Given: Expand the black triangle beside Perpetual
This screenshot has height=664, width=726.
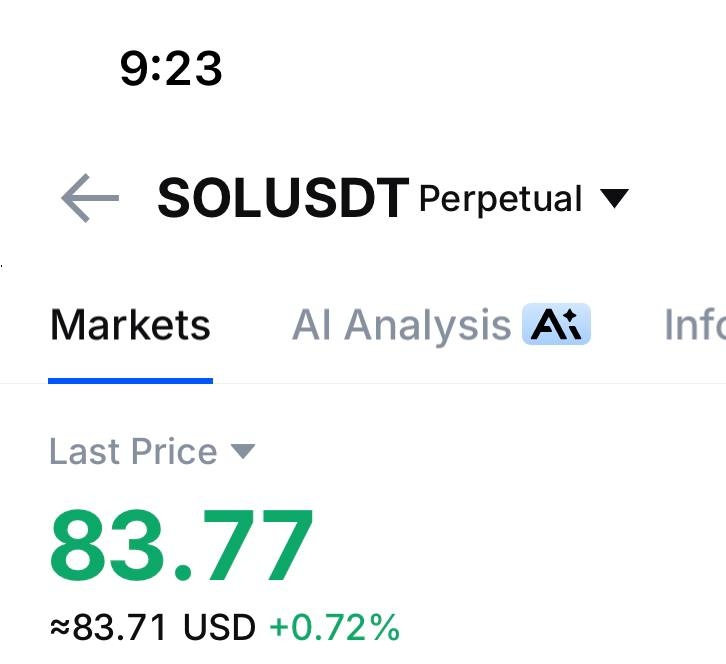Looking at the screenshot, I should point(614,198).
